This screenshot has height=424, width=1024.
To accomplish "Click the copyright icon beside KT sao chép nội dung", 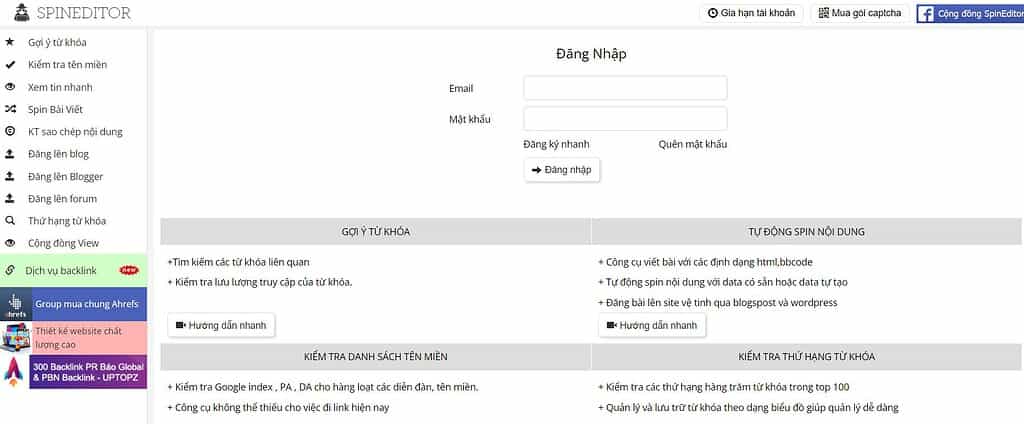I will [9, 131].
